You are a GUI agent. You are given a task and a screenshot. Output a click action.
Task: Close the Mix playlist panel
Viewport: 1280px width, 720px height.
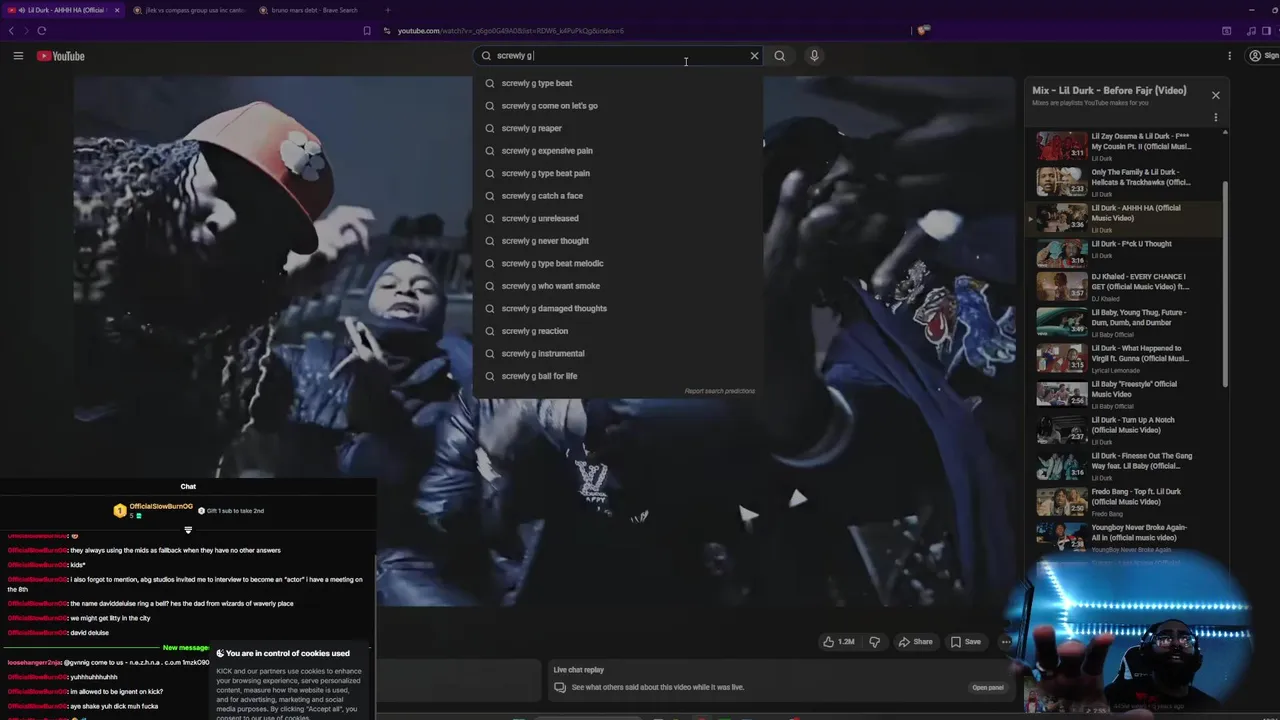click(1215, 95)
